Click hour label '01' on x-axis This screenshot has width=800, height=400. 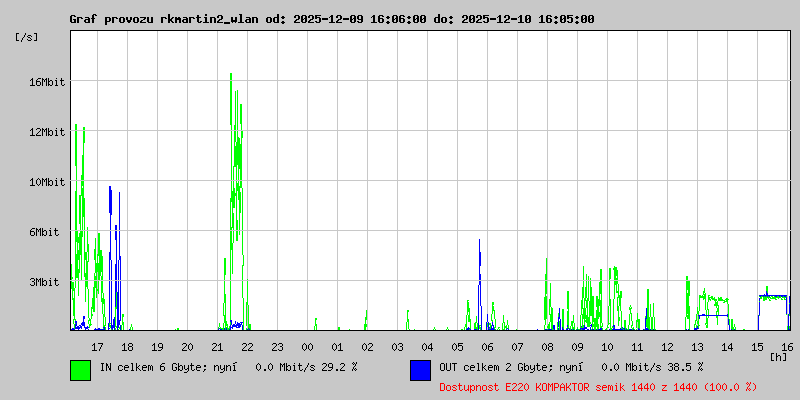(337, 347)
